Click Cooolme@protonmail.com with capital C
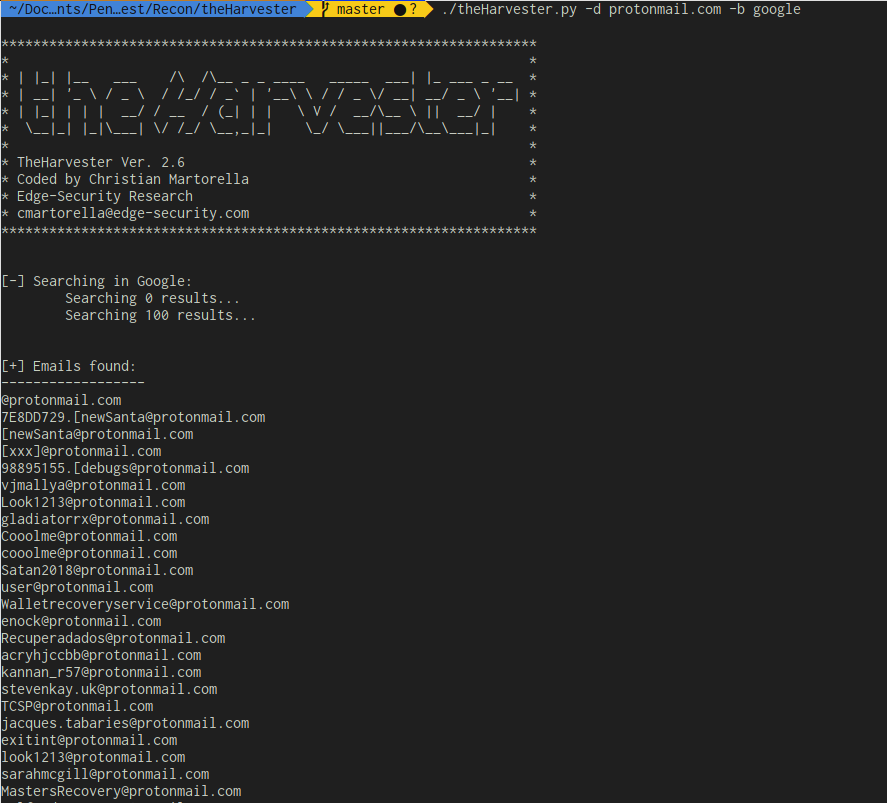Image resolution: width=887 pixels, height=803 pixels. click(89, 536)
